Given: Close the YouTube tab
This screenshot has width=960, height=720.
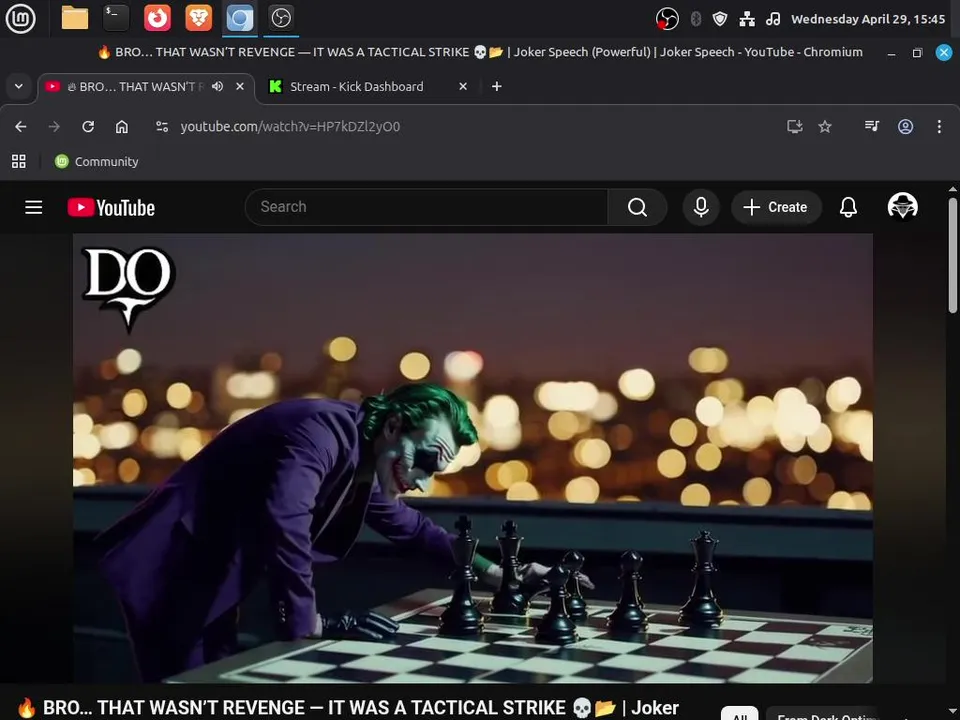Looking at the screenshot, I should coord(240,87).
